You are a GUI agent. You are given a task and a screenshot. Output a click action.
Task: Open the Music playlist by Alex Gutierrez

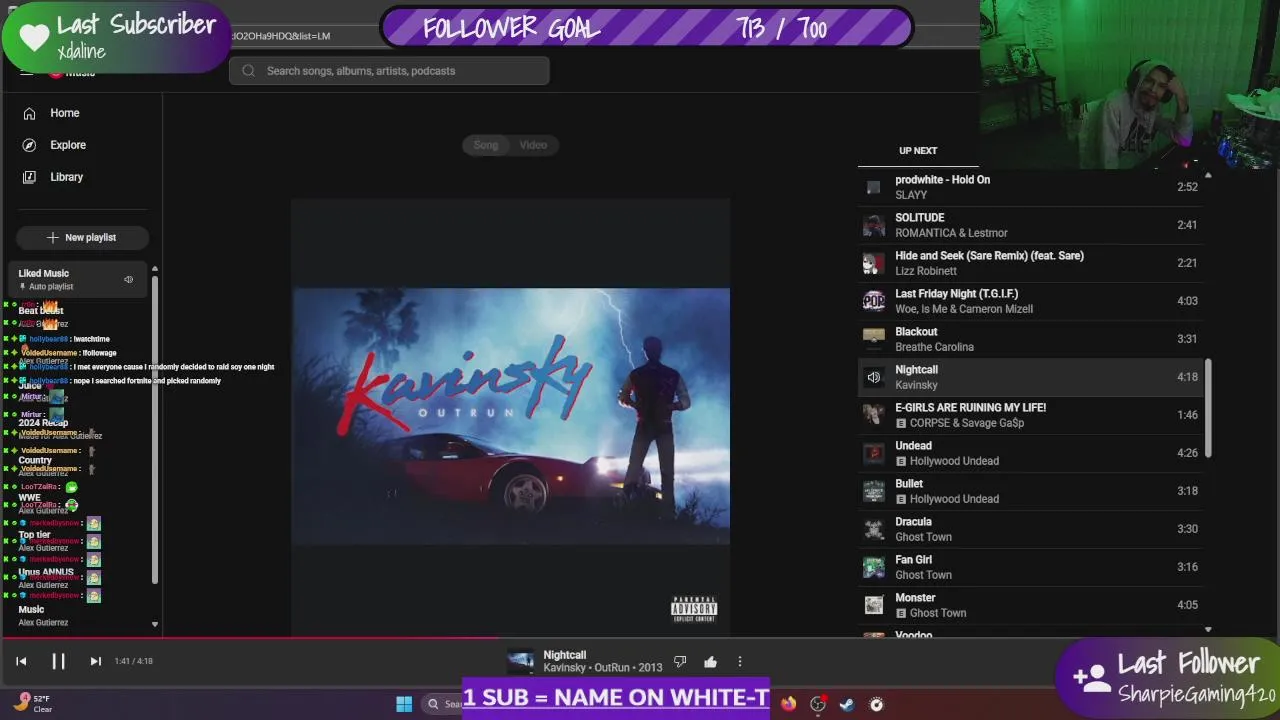[78, 615]
